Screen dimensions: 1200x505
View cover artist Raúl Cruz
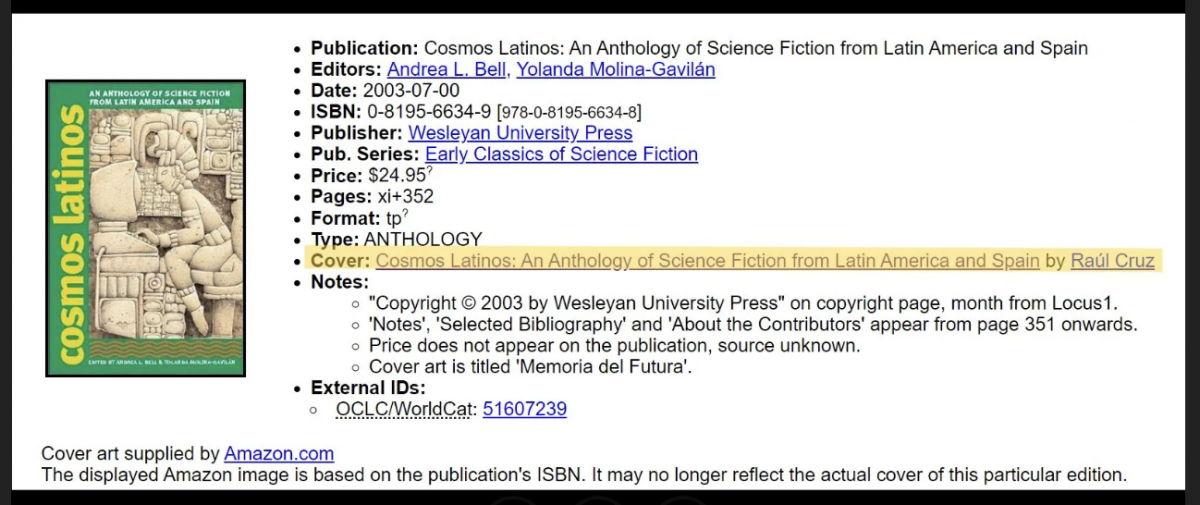(1112, 261)
